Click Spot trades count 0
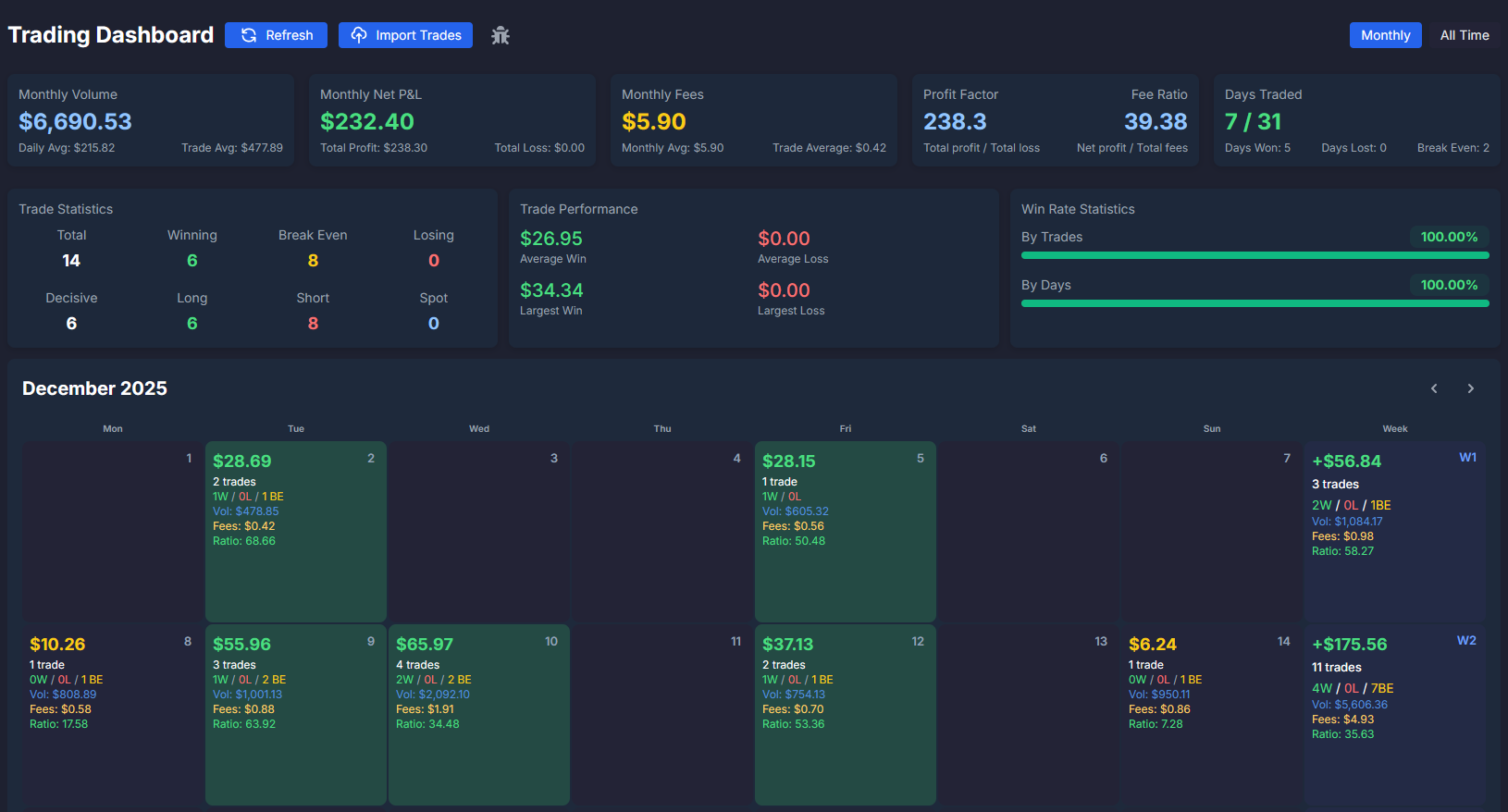This screenshot has width=1508, height=812. [x=434, y=324]
